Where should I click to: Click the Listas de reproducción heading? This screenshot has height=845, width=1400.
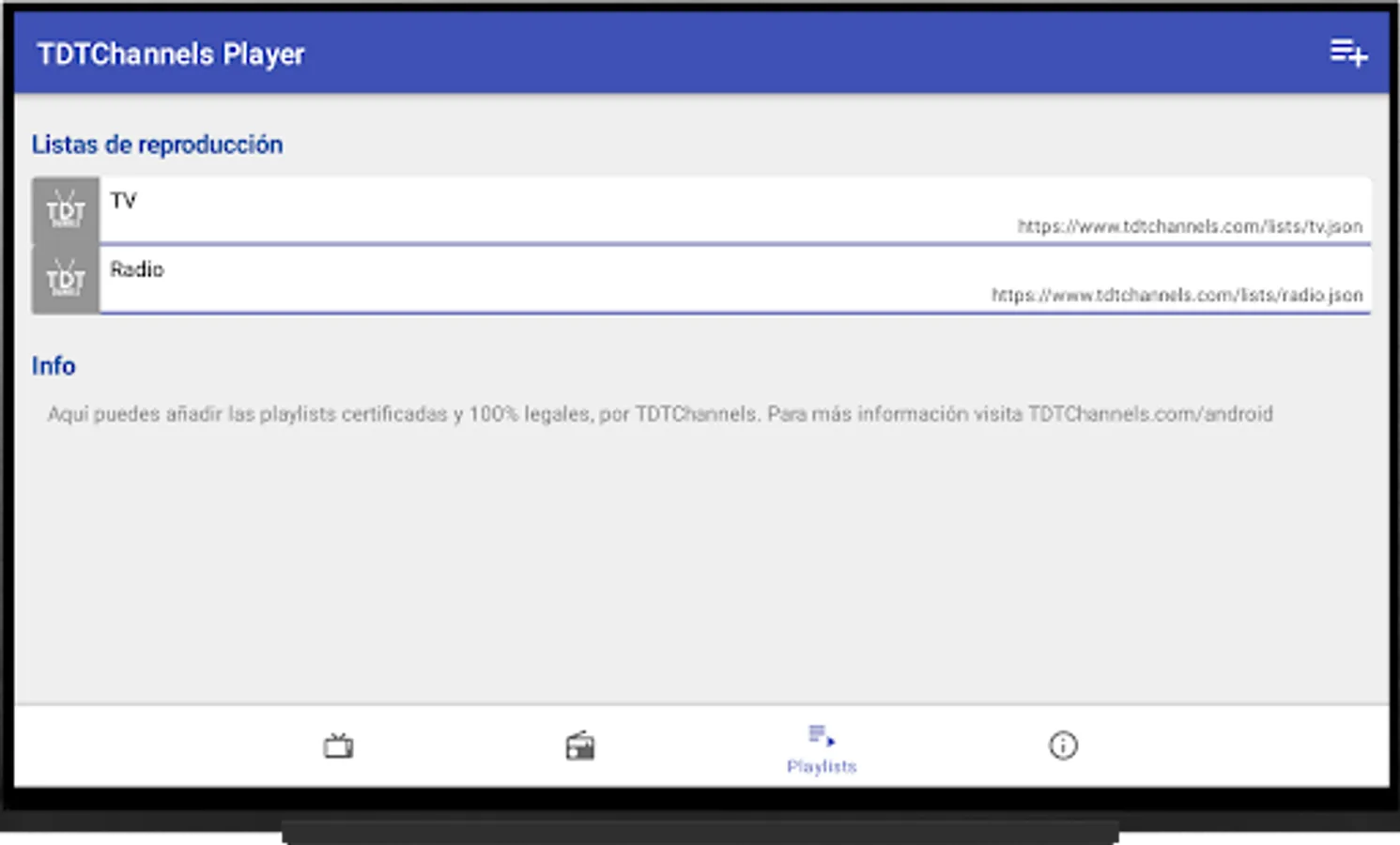click(x=157, y=145)
